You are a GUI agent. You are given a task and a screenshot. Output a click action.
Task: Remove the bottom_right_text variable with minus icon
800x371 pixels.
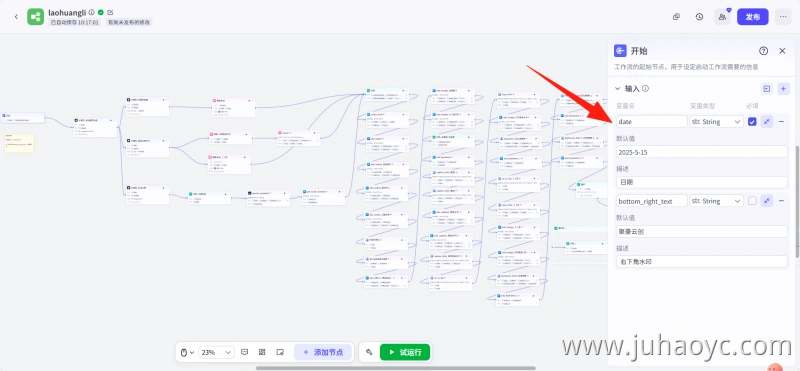point(781,201)
